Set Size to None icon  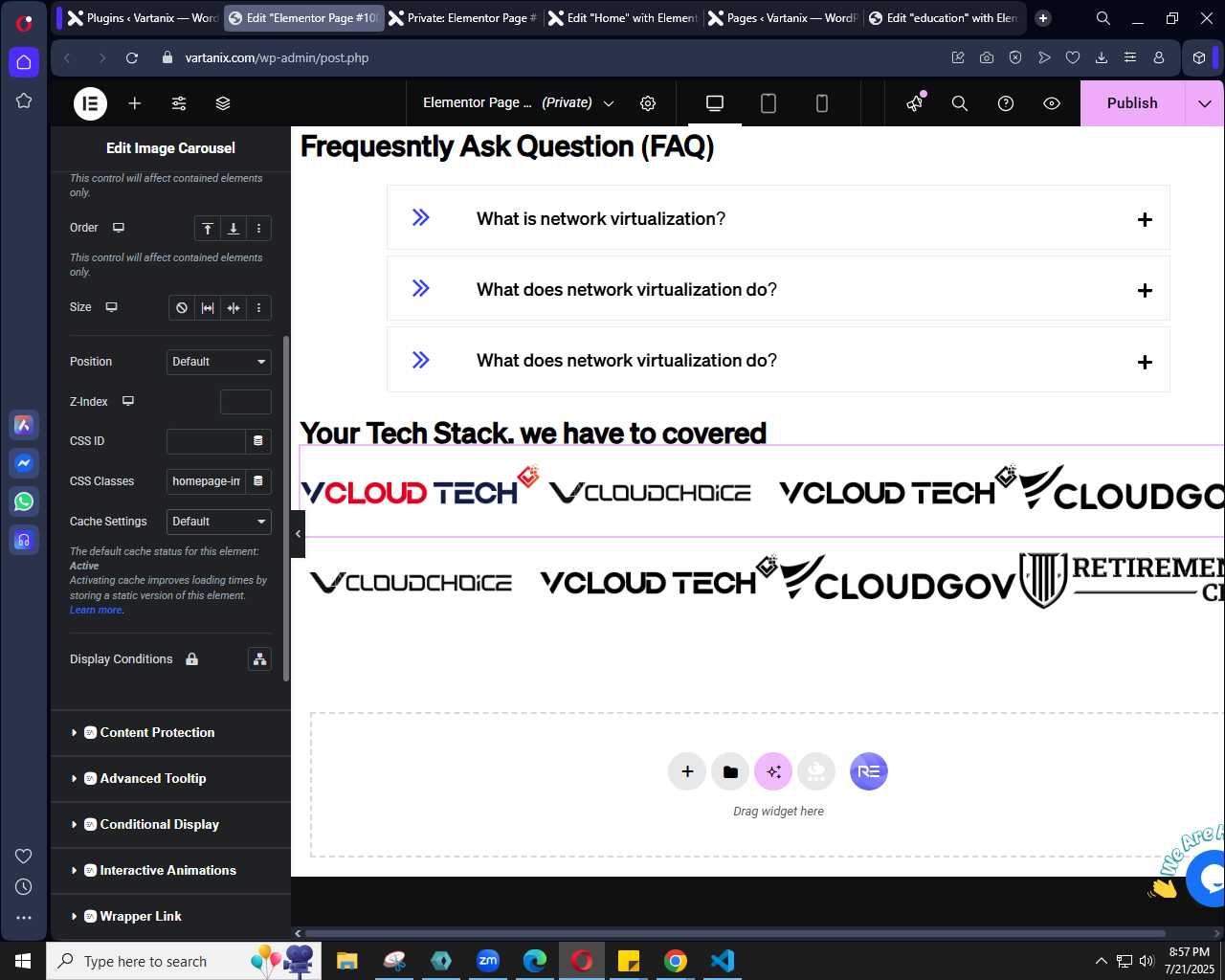[x=182, y=307]
